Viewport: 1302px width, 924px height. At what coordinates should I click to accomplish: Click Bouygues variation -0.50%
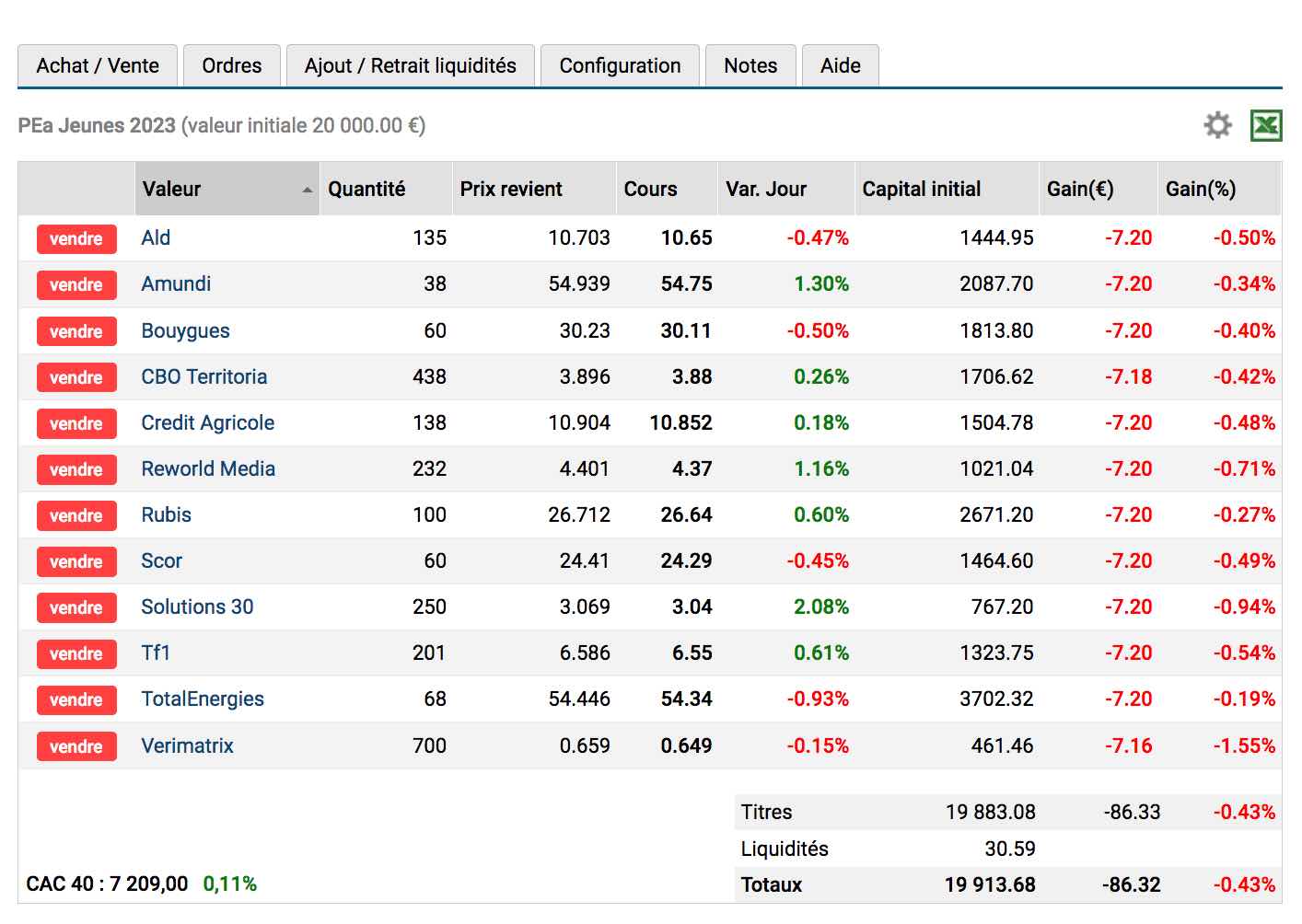(x=818, y=330)
